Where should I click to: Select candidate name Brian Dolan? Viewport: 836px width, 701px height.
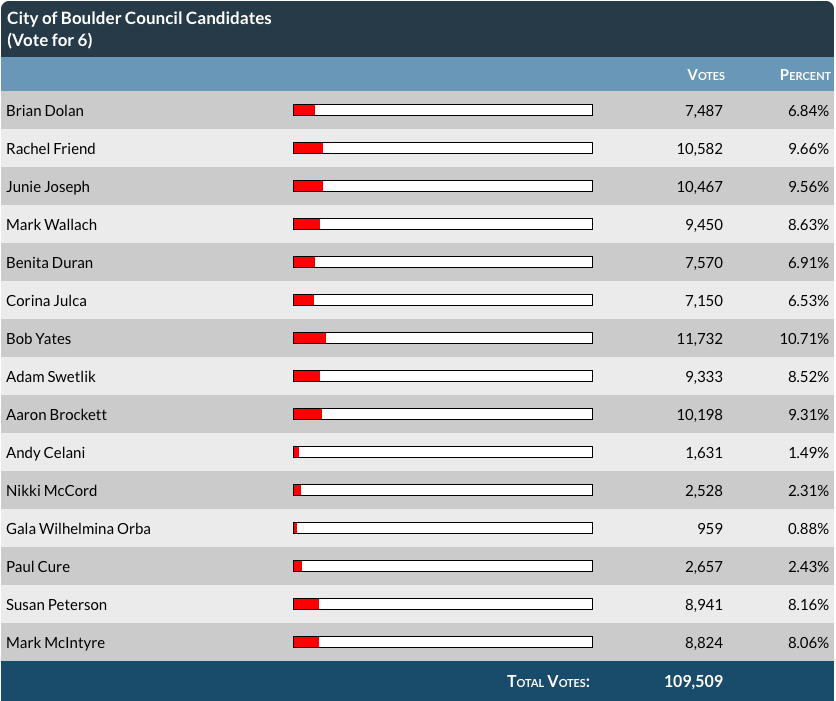45,111
